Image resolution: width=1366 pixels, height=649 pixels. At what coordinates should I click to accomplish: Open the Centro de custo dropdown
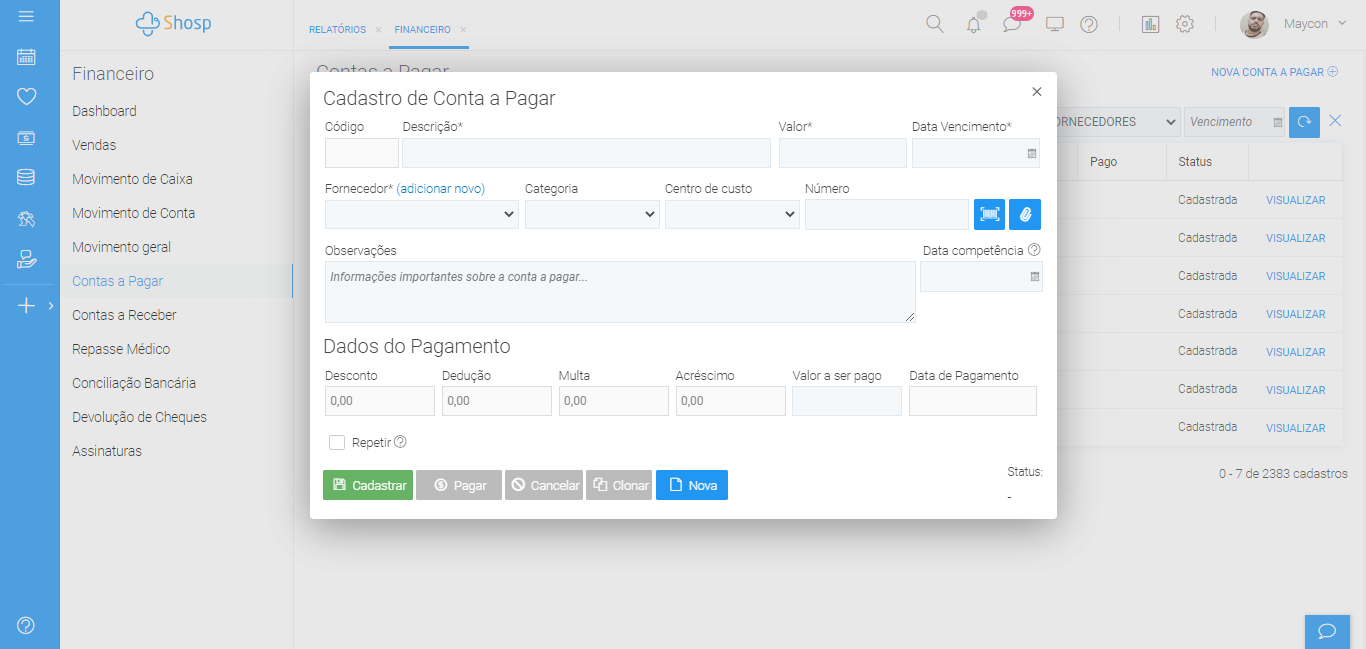click(732, 214)
